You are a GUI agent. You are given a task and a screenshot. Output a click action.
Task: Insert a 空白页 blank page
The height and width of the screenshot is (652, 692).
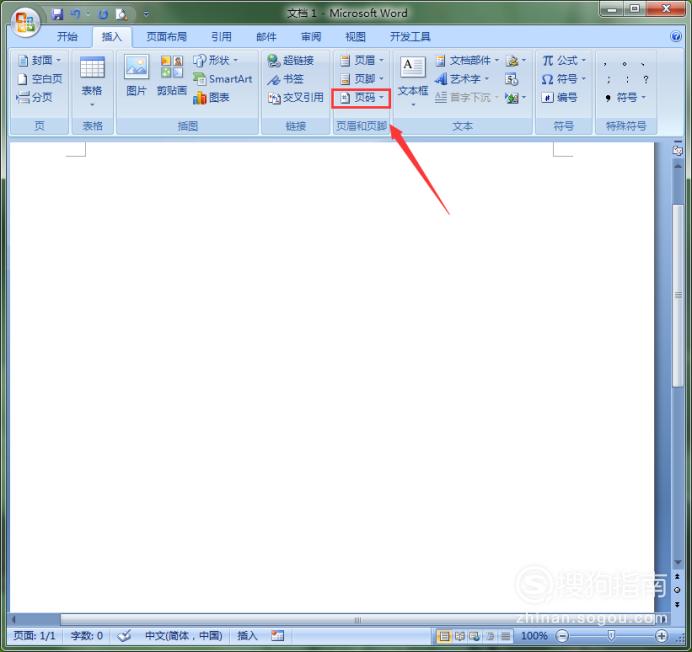pos(40,79)
